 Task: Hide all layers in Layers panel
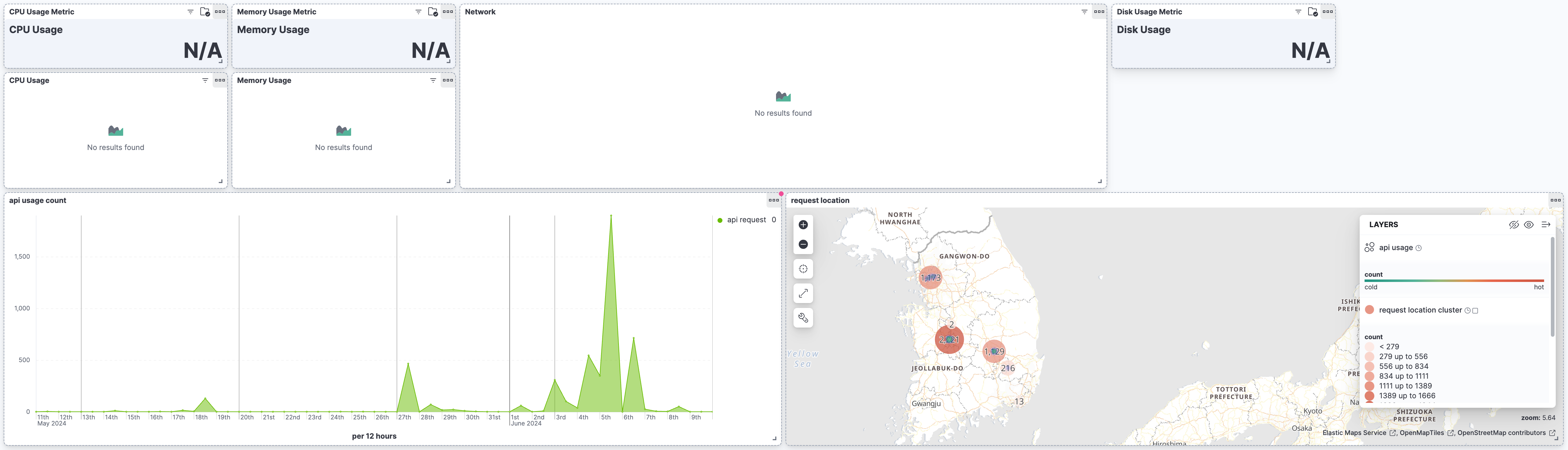pyautogui.click(x=1513, y=224)
